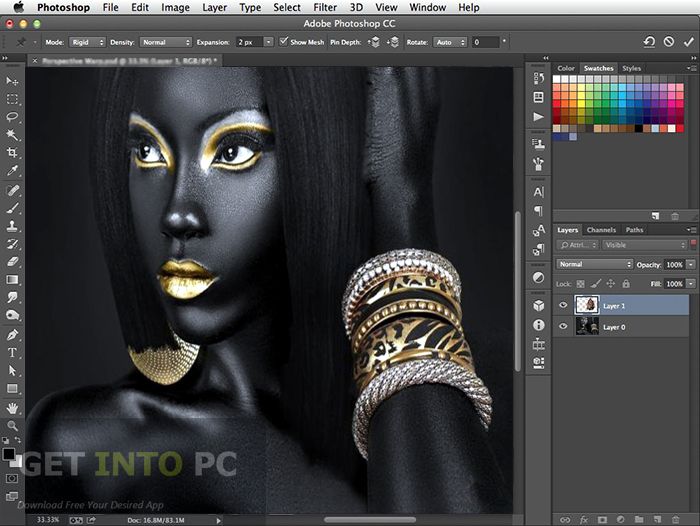Hide Layer 0 using its eye icon
This screenshot has height=526, width=700.
tap(564, 326)
